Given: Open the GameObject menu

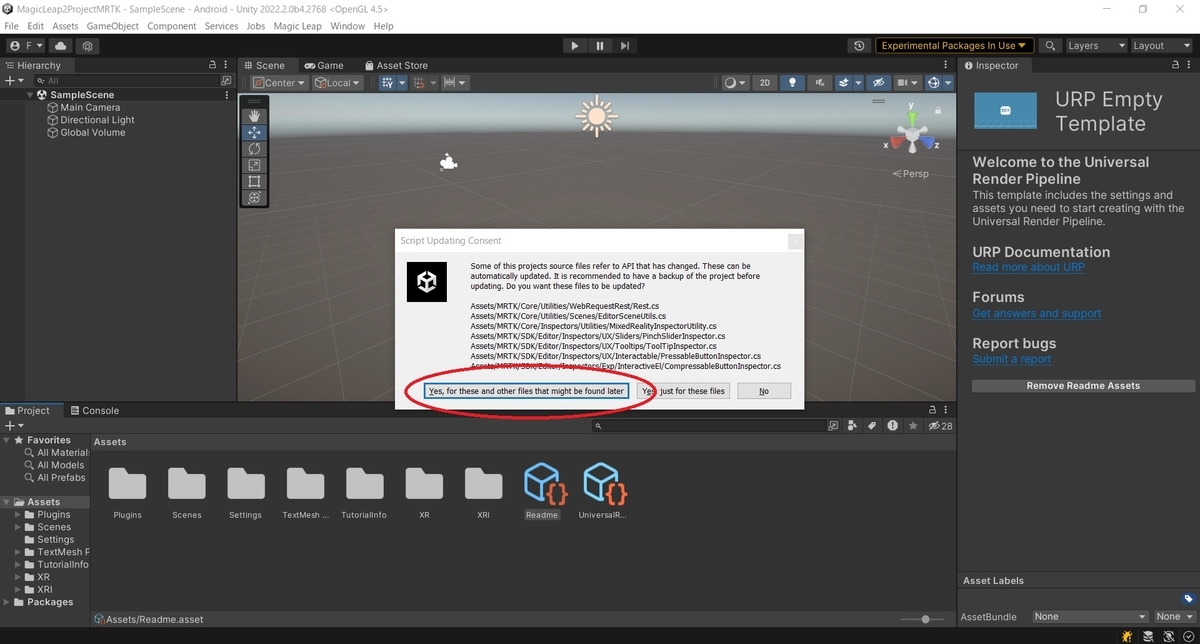Looking at the screenshot, I should (113, 26).
